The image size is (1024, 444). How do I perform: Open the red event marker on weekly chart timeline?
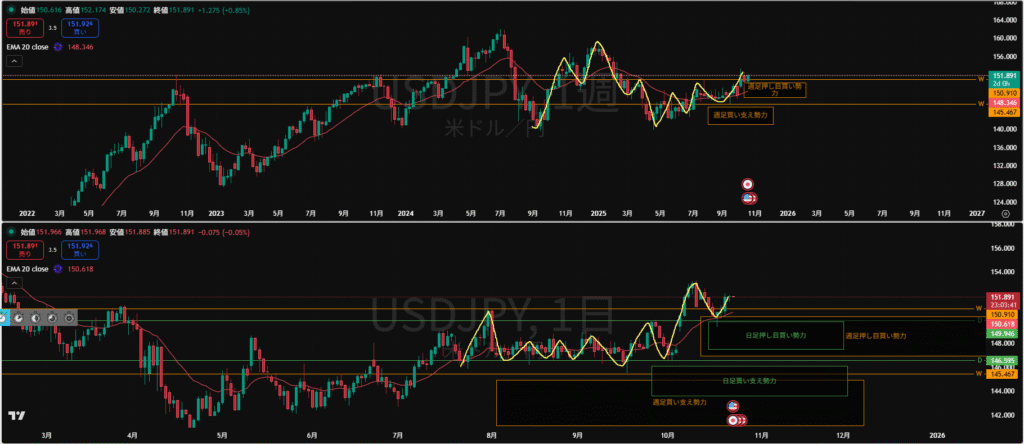pos(748,185)
